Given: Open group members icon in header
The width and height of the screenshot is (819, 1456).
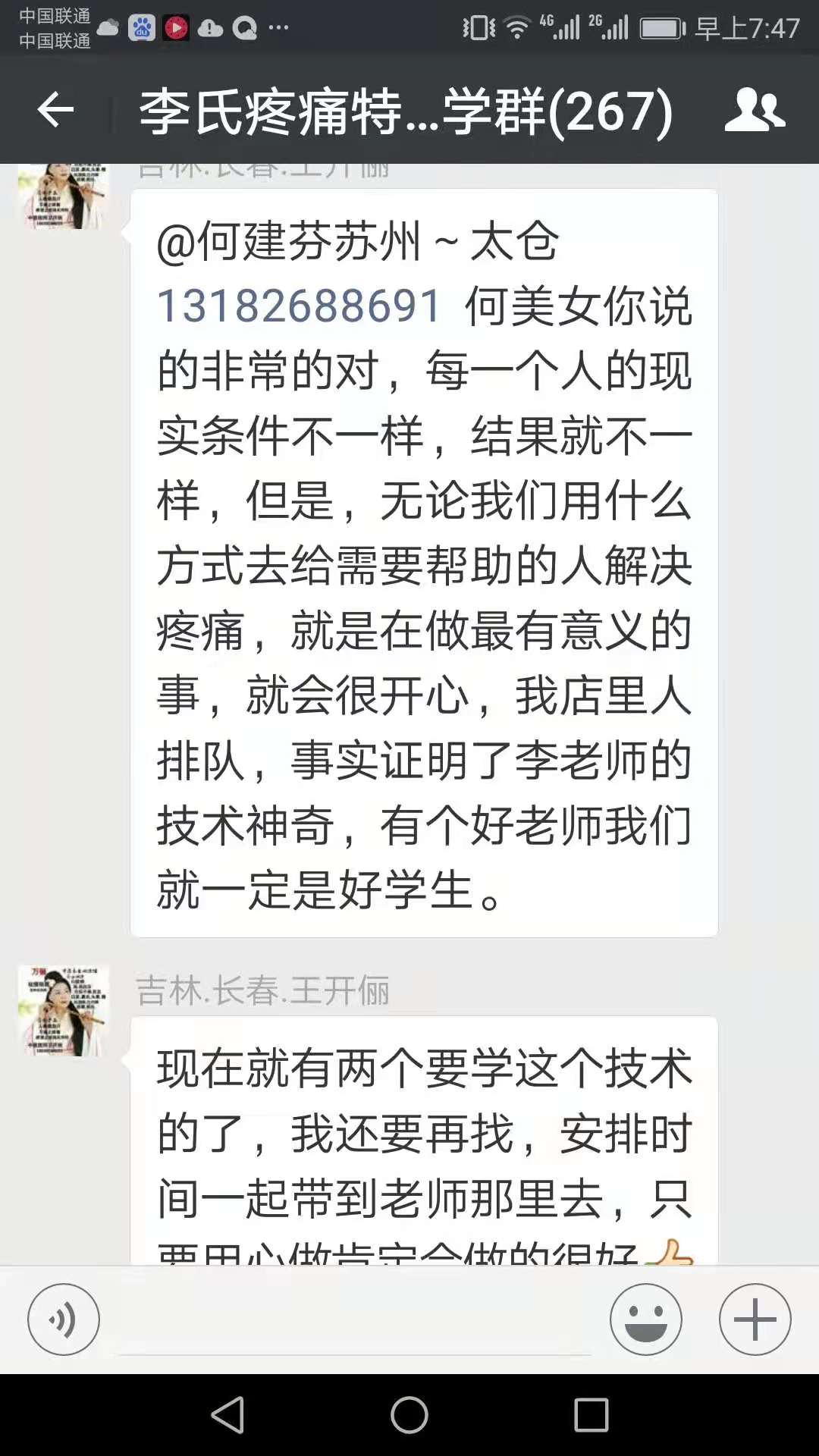Looking at the screenshot, I should [755, 109].
